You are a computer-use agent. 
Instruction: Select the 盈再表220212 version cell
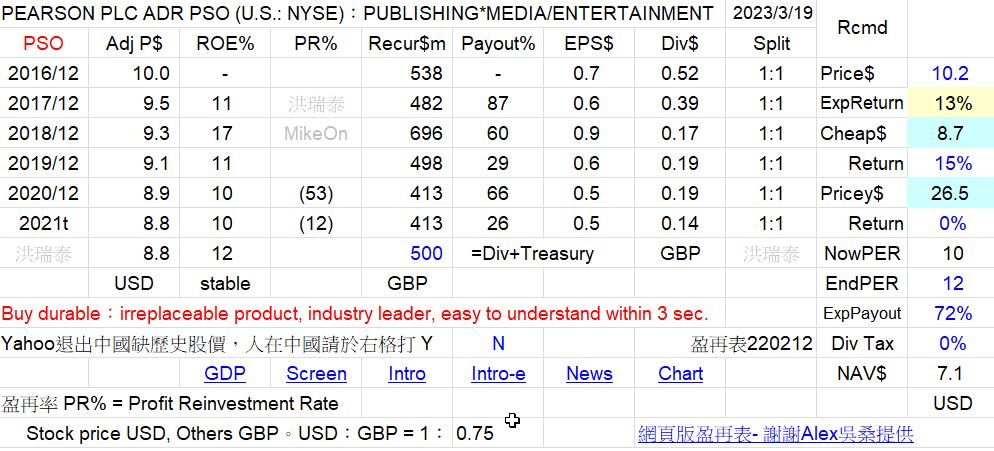[x=751, y=343]
